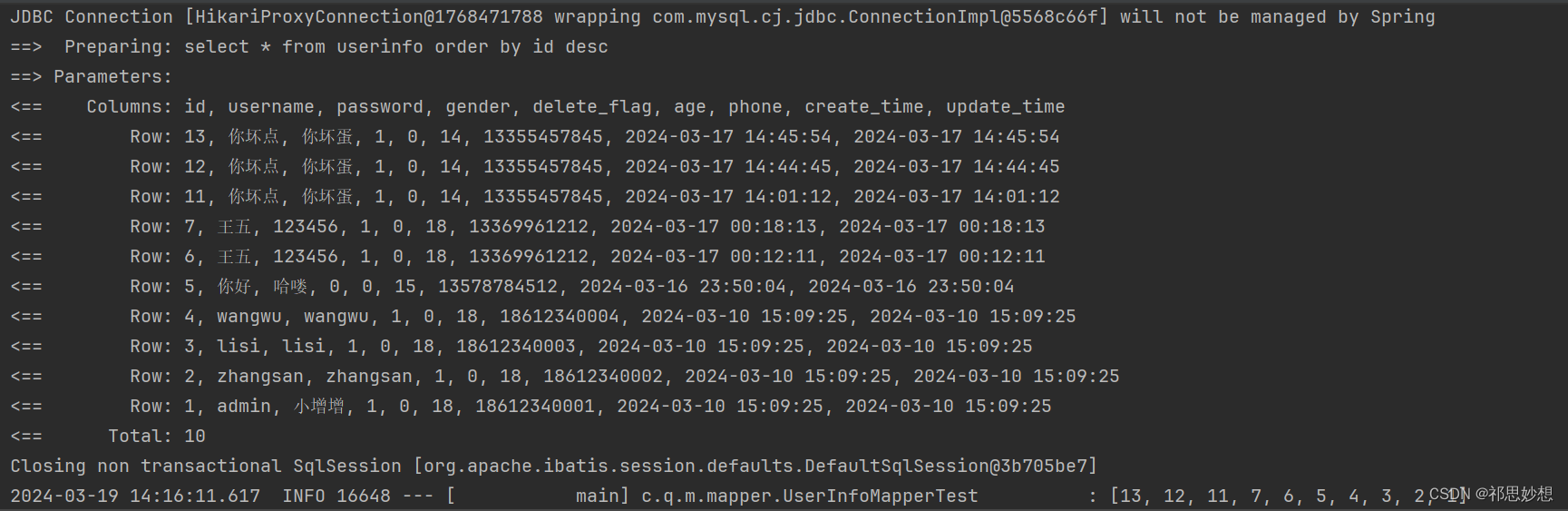Click the wangwu row
The height and width of the screenshot is (511, 1568).
pyautogui.click(x=543, y=317)
